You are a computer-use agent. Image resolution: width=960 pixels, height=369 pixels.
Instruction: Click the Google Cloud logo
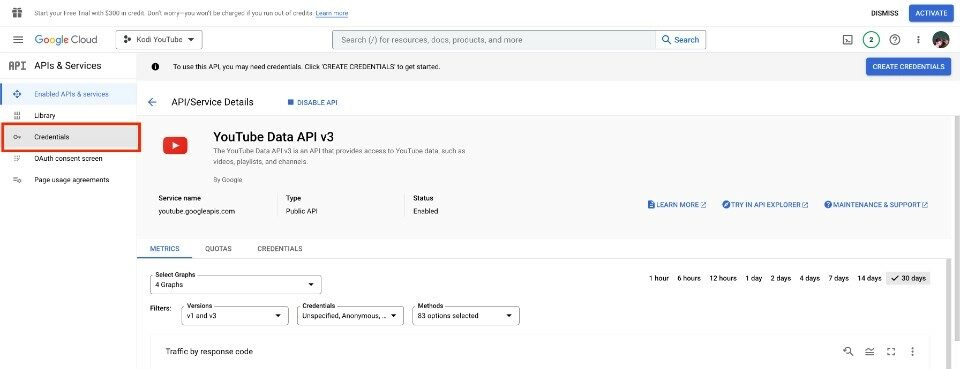(x=66, y=40)
